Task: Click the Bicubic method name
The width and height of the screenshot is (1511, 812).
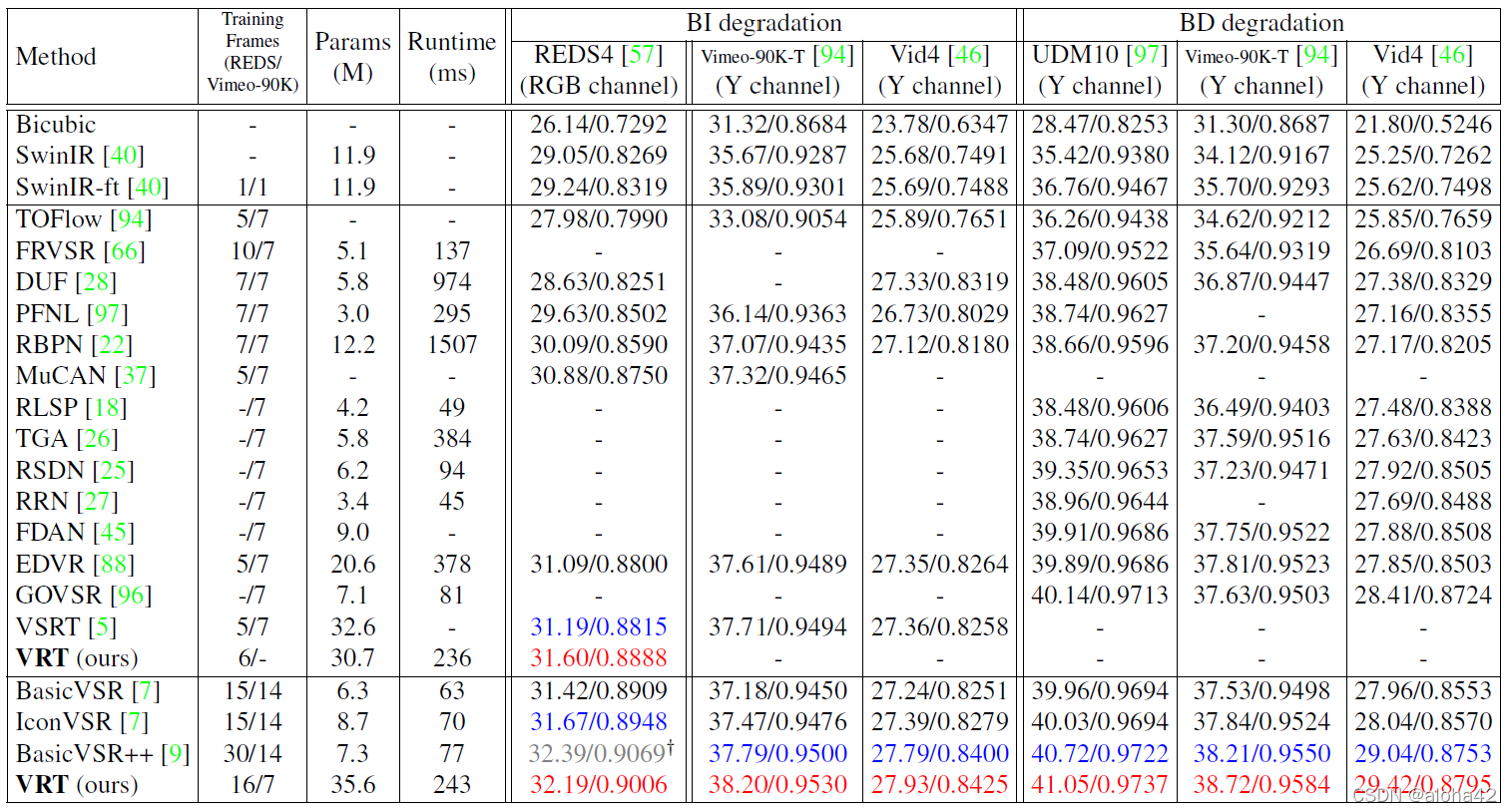Action: (x=56, y=125)
